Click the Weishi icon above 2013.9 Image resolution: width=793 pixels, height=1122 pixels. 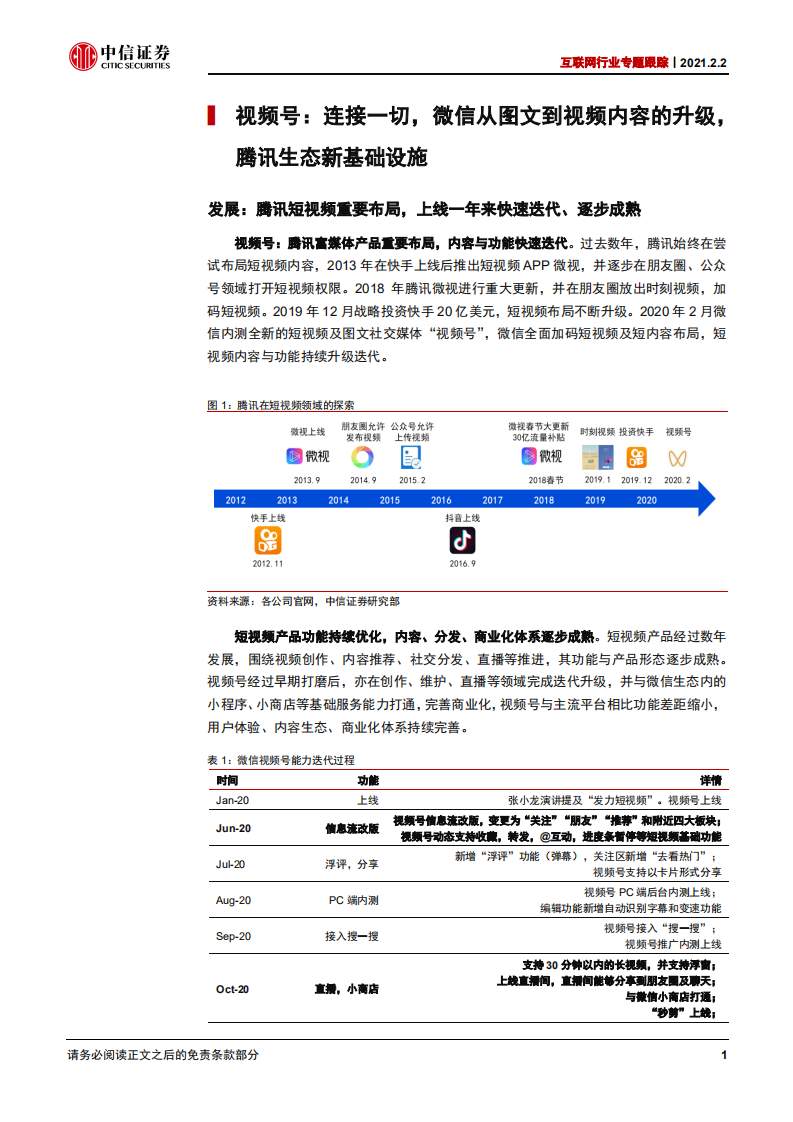point(295,456)
